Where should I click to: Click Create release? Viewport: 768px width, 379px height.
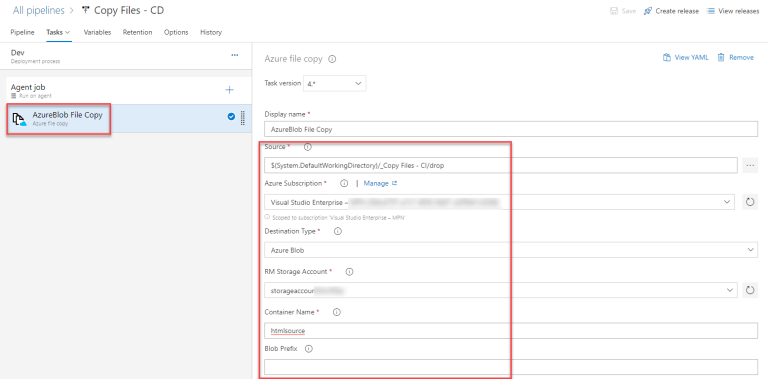coord(671,11)
